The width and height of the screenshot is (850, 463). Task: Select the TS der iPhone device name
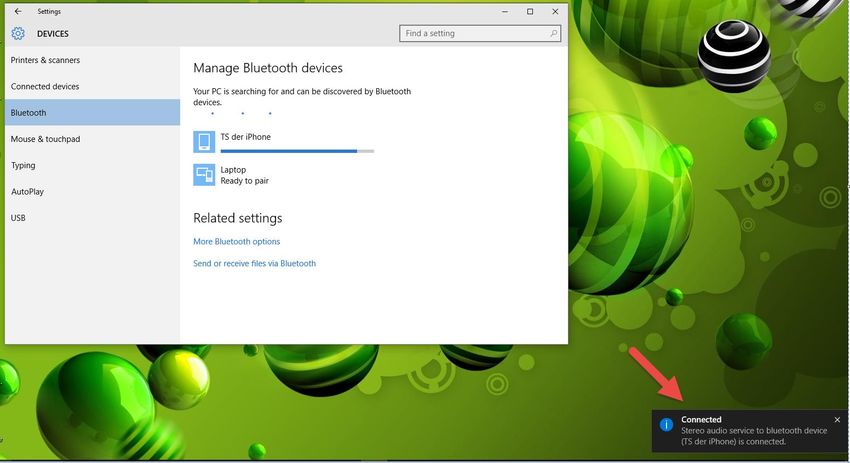pos(246,137)
